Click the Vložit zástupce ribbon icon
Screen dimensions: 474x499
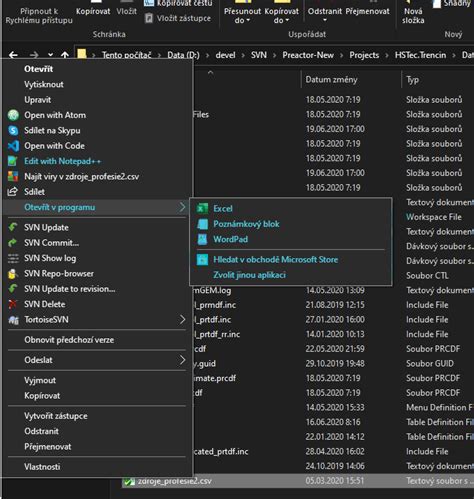point(149,18)
